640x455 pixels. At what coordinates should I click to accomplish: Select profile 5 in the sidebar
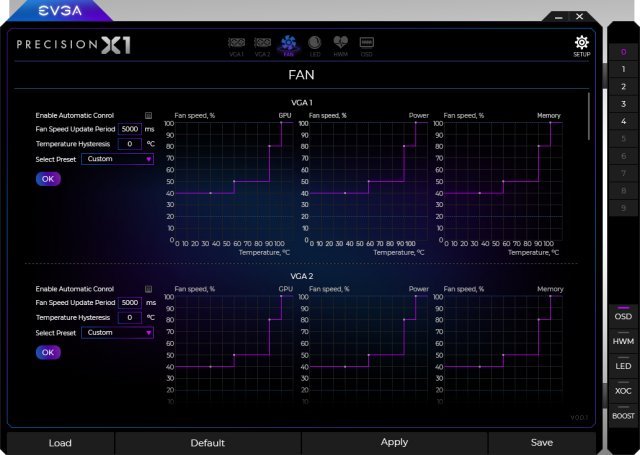[x=623, y=139]
